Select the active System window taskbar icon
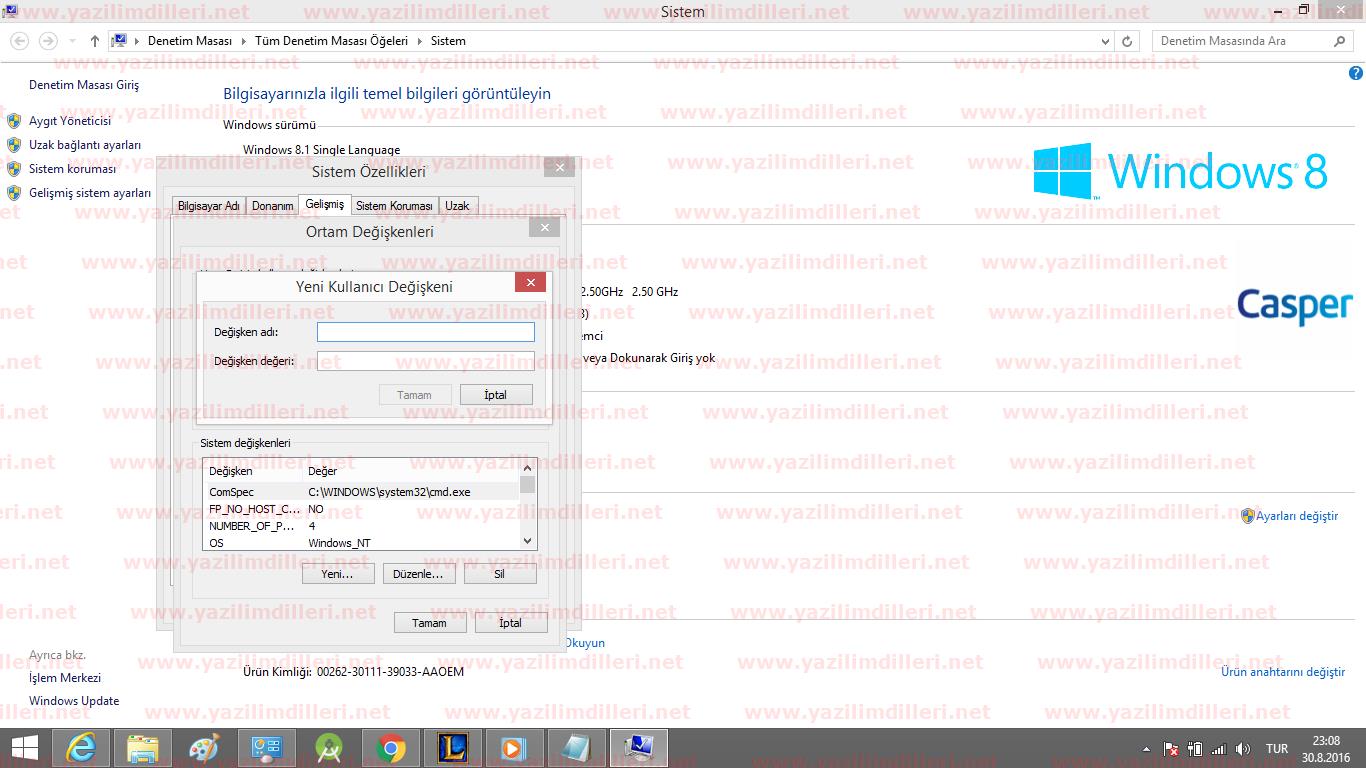The height and width of the screenshot is (768, 1366). pos(639,748)
